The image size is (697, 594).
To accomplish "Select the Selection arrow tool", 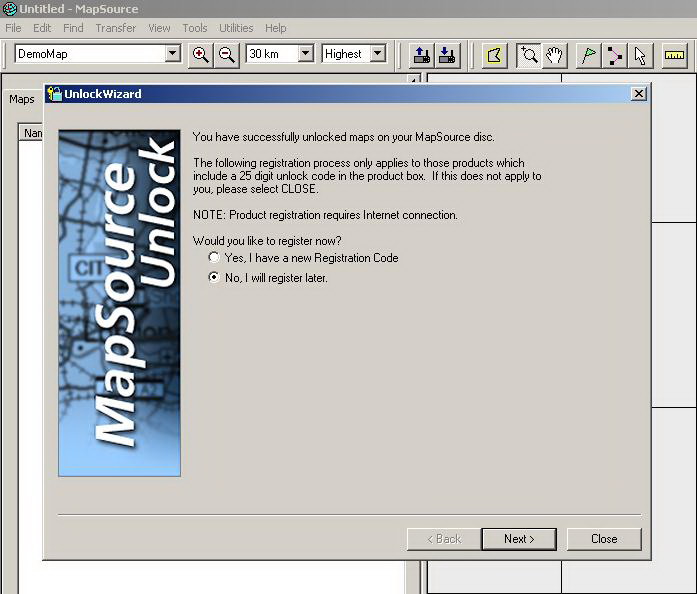I will [x=640, y=55].
